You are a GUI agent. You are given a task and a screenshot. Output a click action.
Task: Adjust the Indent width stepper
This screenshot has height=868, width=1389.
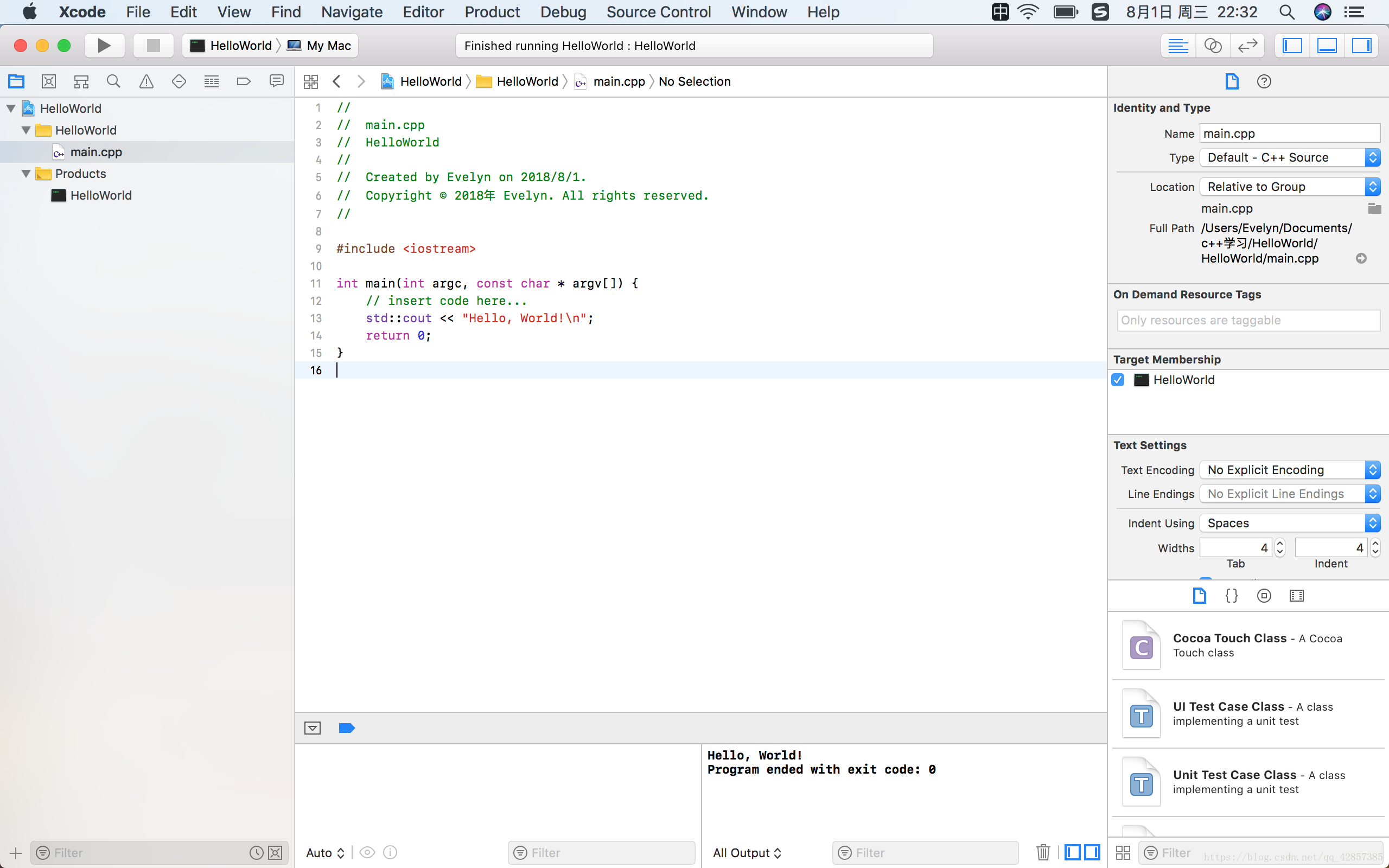click(x=1375, y=548)
